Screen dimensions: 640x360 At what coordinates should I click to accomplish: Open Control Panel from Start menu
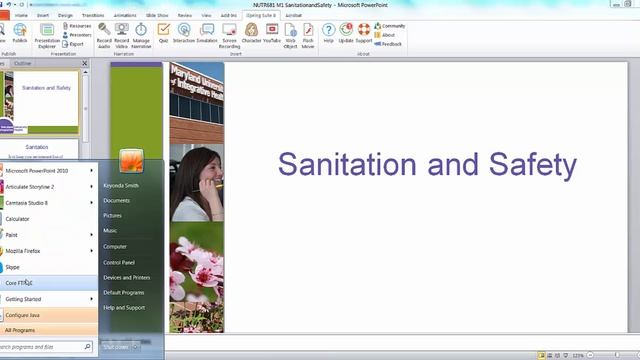119,262
